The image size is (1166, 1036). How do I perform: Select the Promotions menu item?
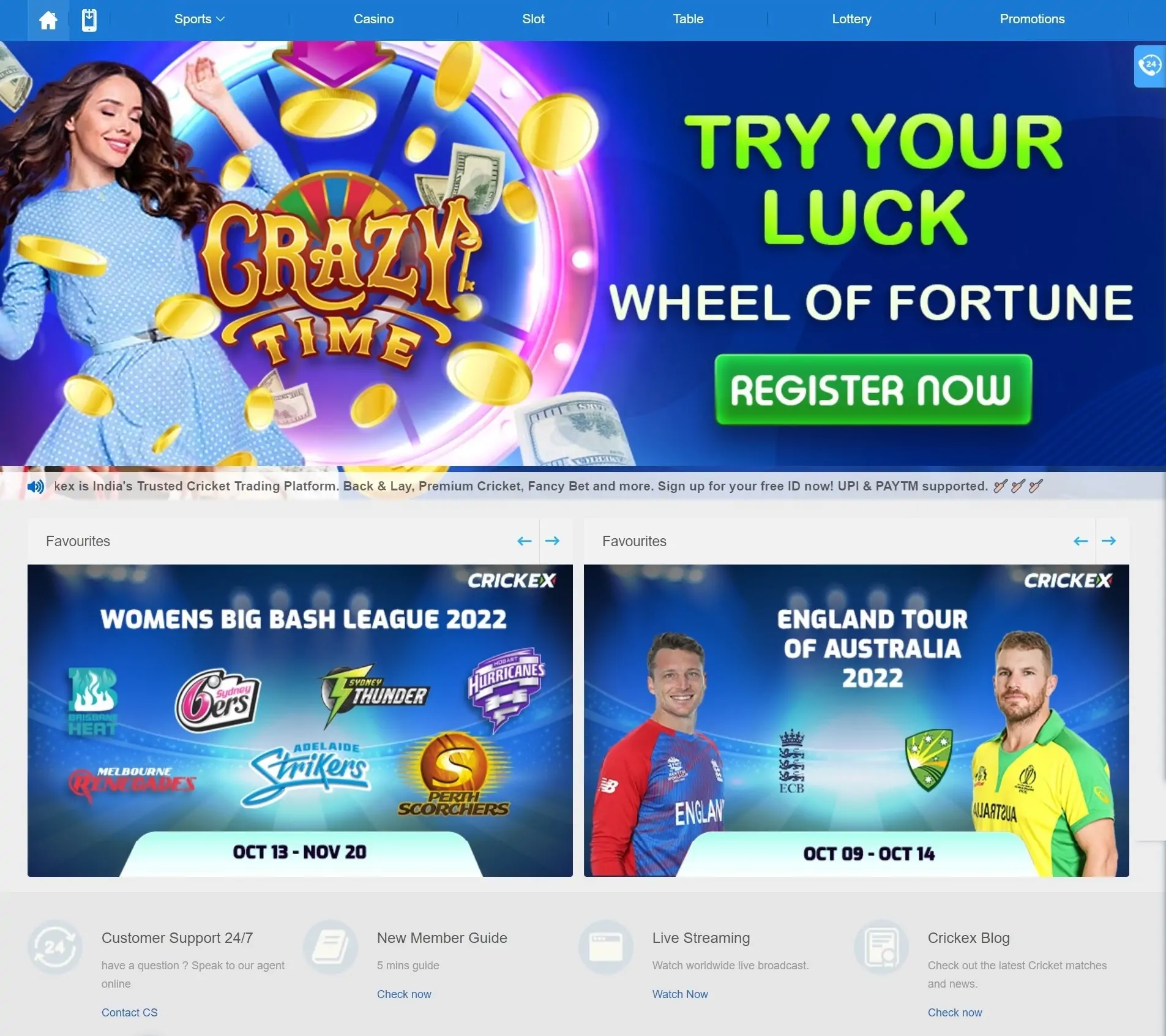1032,19
